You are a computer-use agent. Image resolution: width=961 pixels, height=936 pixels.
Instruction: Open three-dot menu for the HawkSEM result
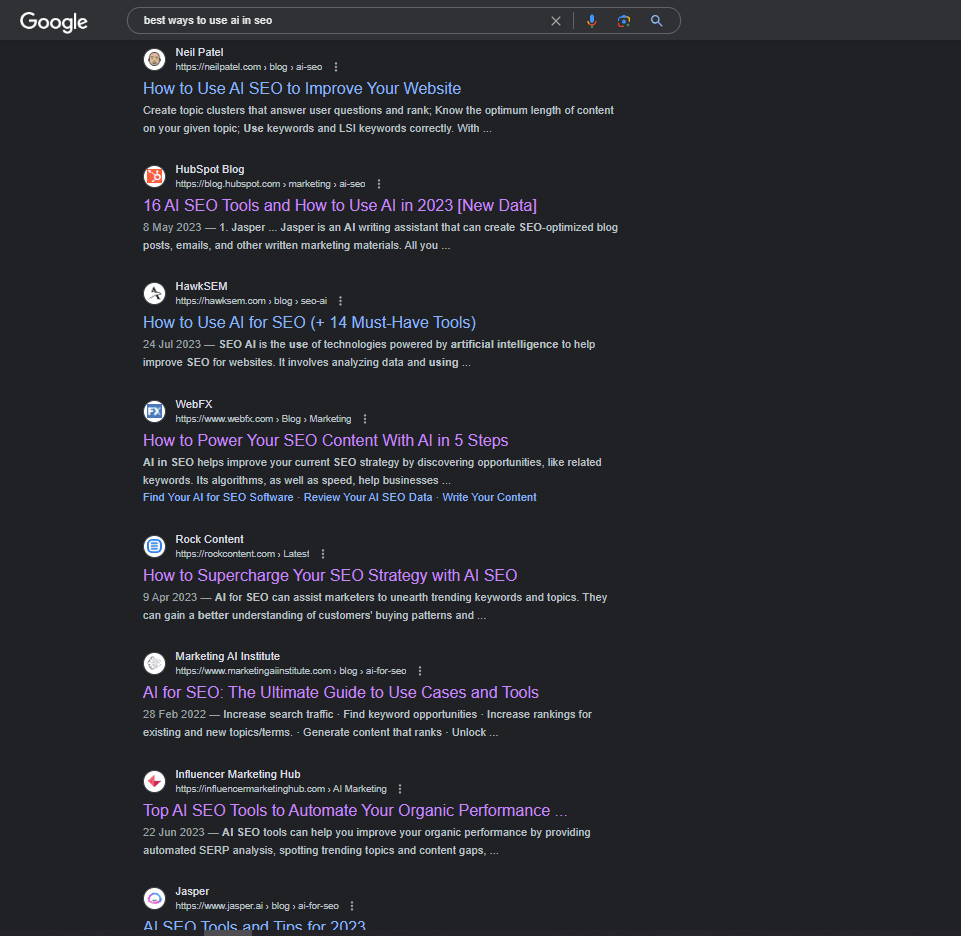(x=341, y=301)
